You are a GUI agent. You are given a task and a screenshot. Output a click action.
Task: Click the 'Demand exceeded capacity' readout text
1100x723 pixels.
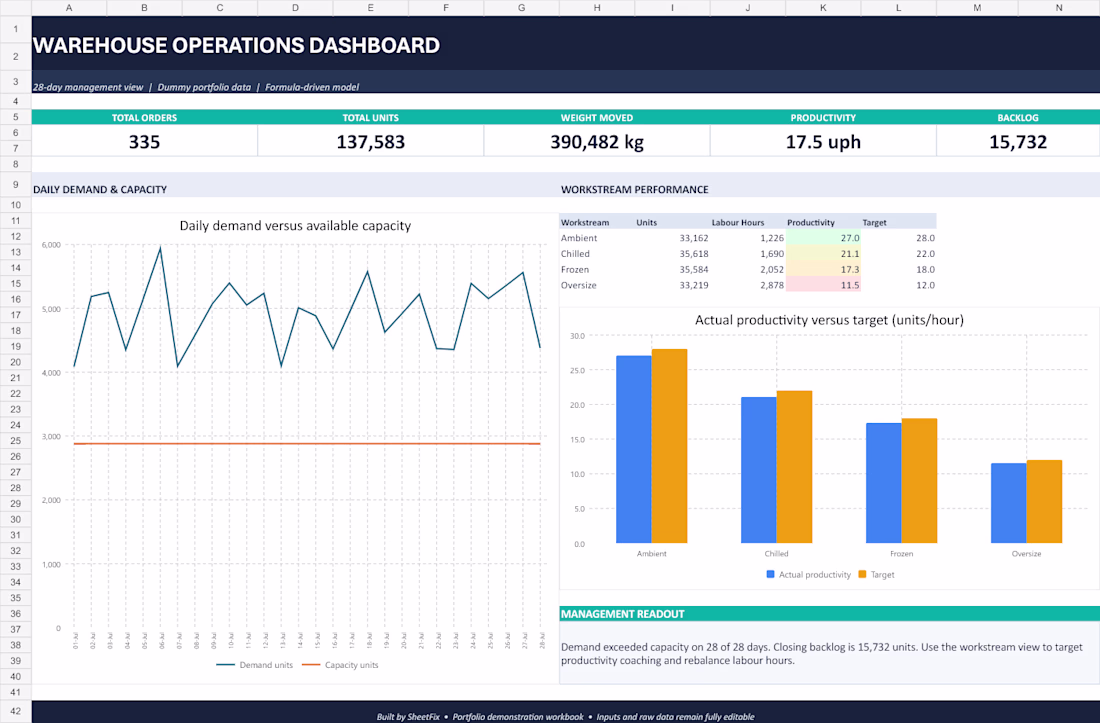(821, 654)
